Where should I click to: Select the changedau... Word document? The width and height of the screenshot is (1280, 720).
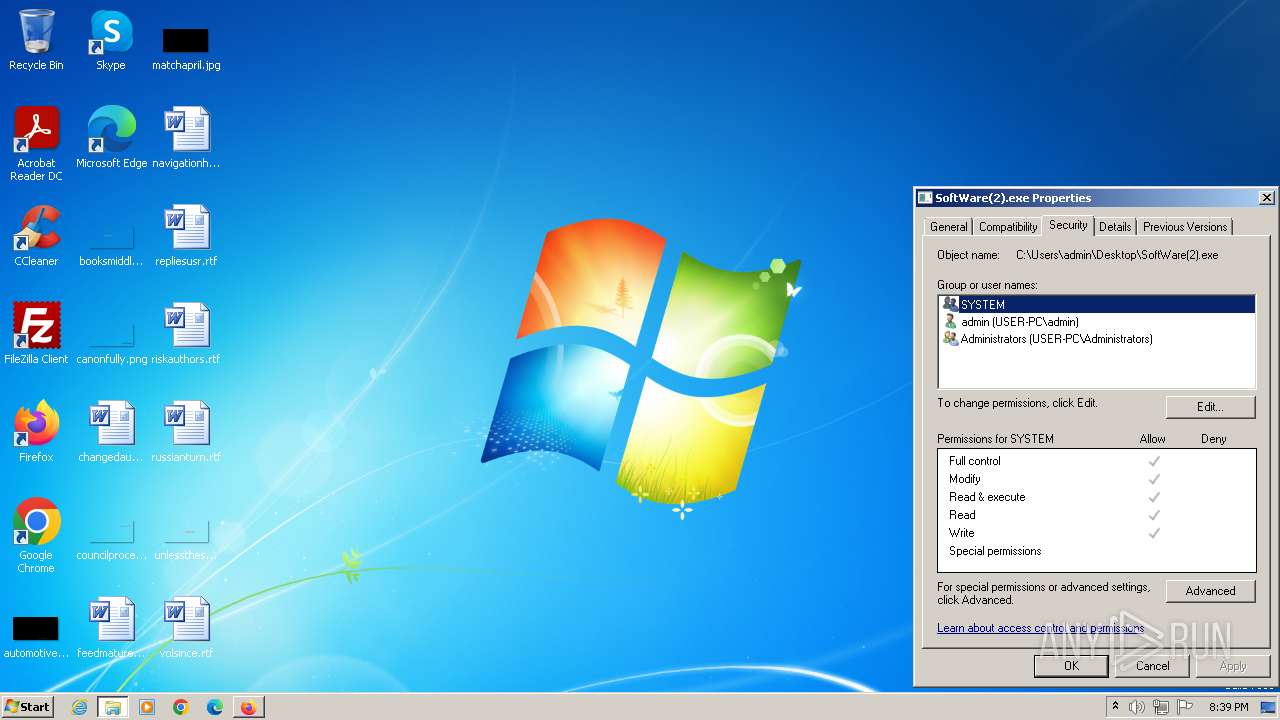pos(111,431)
